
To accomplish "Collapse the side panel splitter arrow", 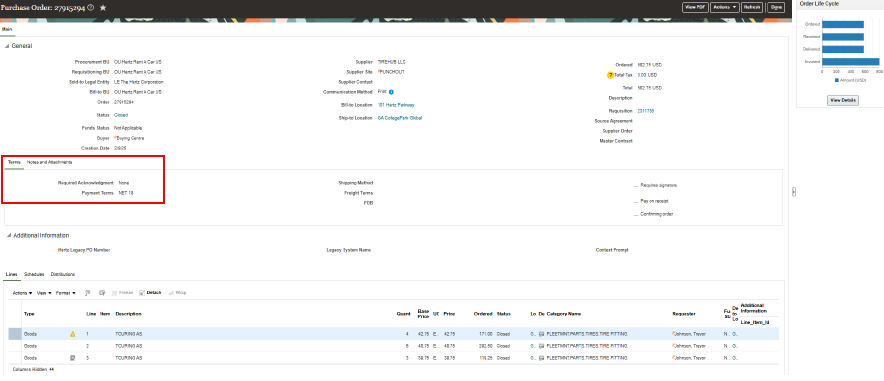I will click(x=794, y=192).
